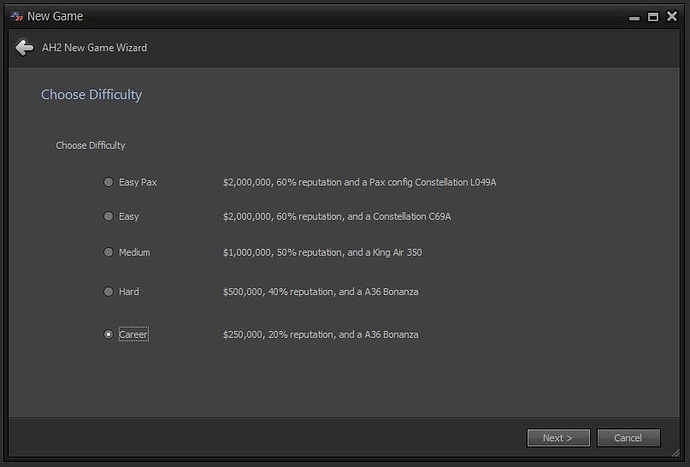The height and width of the screenshot is (467, 690).
Task: Go back using the left arrow icon
Action: pyautogui.click(x=24, y=48)
